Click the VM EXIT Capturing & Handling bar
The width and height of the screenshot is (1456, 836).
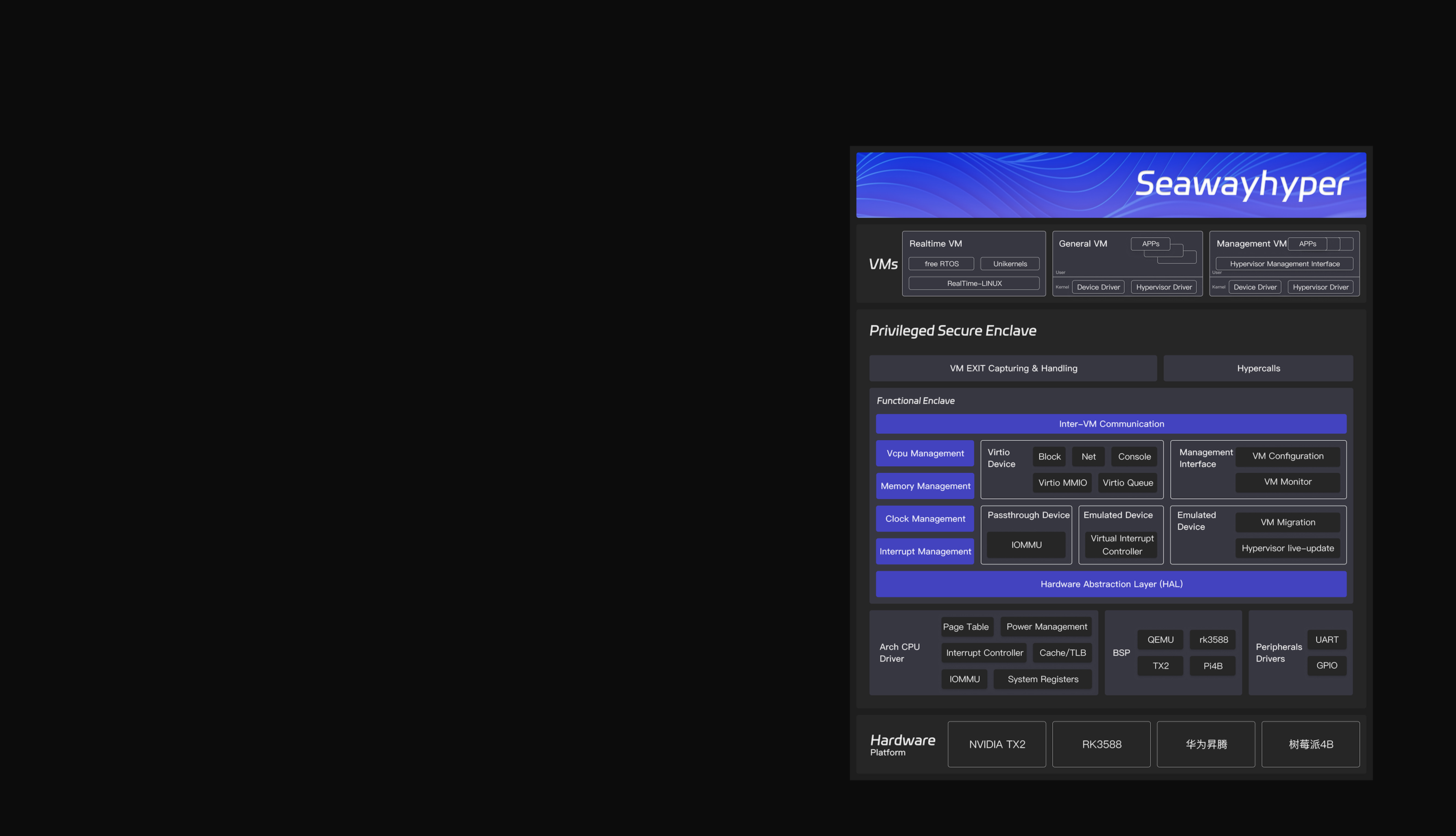[x=1013, y=368]
